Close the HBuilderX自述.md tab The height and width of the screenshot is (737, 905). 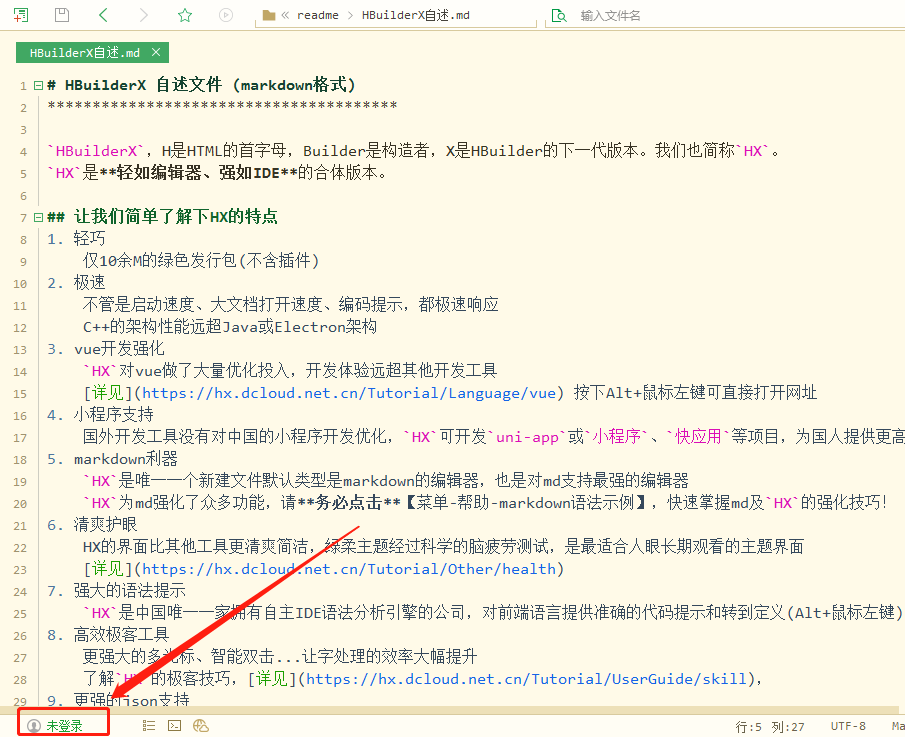point(156,53)
